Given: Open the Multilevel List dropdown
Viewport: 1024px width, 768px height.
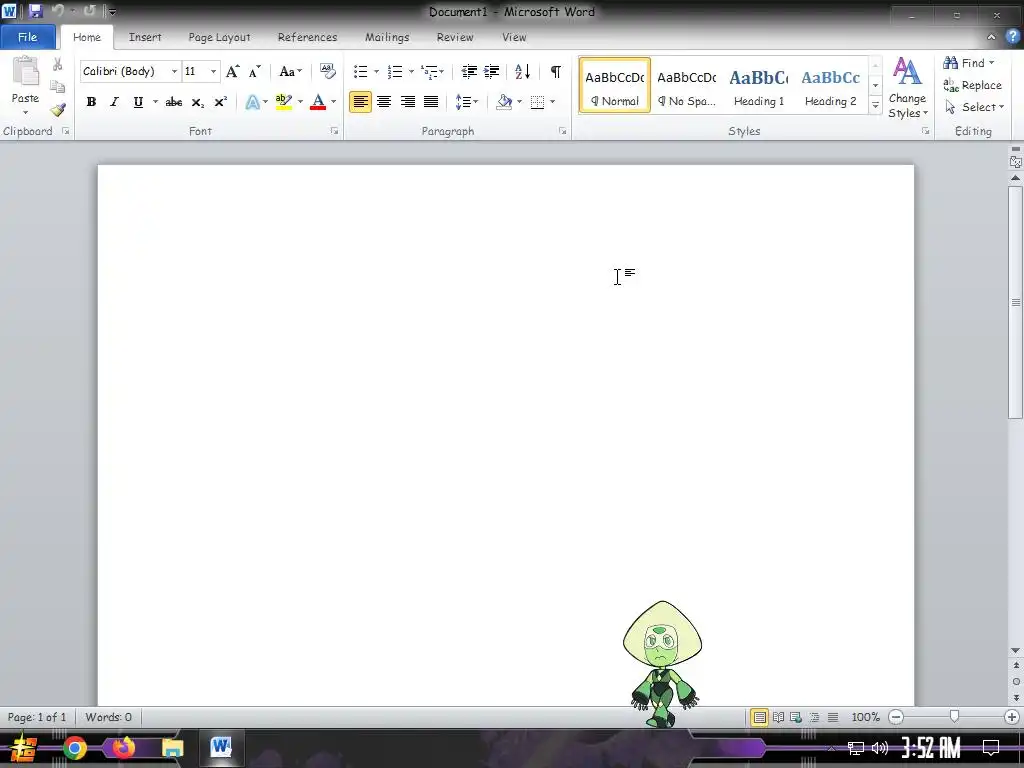Looking at the screenshot, I should point(432,71).
